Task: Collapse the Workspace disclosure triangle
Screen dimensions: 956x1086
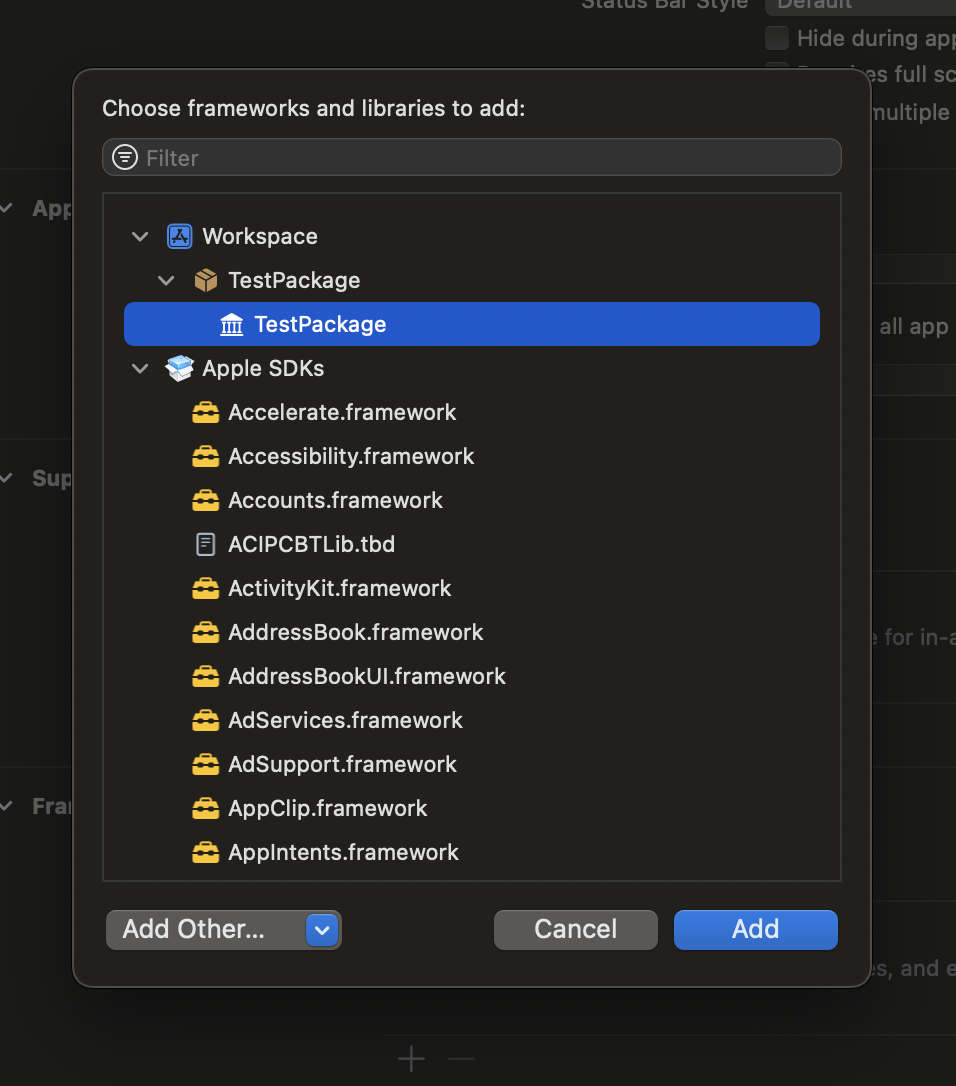Action: (x=140, y=236)
